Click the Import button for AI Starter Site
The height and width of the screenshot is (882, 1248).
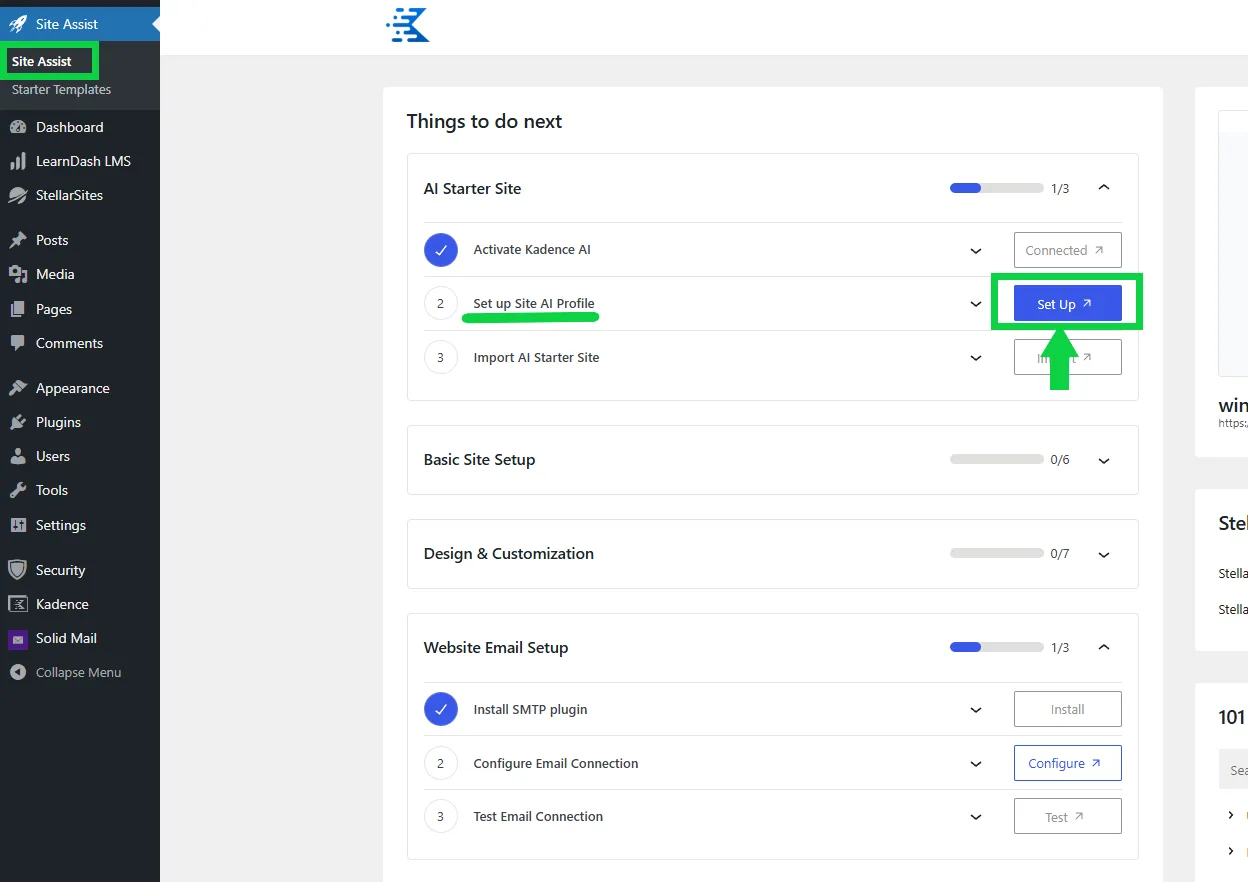click(1067, 357)
